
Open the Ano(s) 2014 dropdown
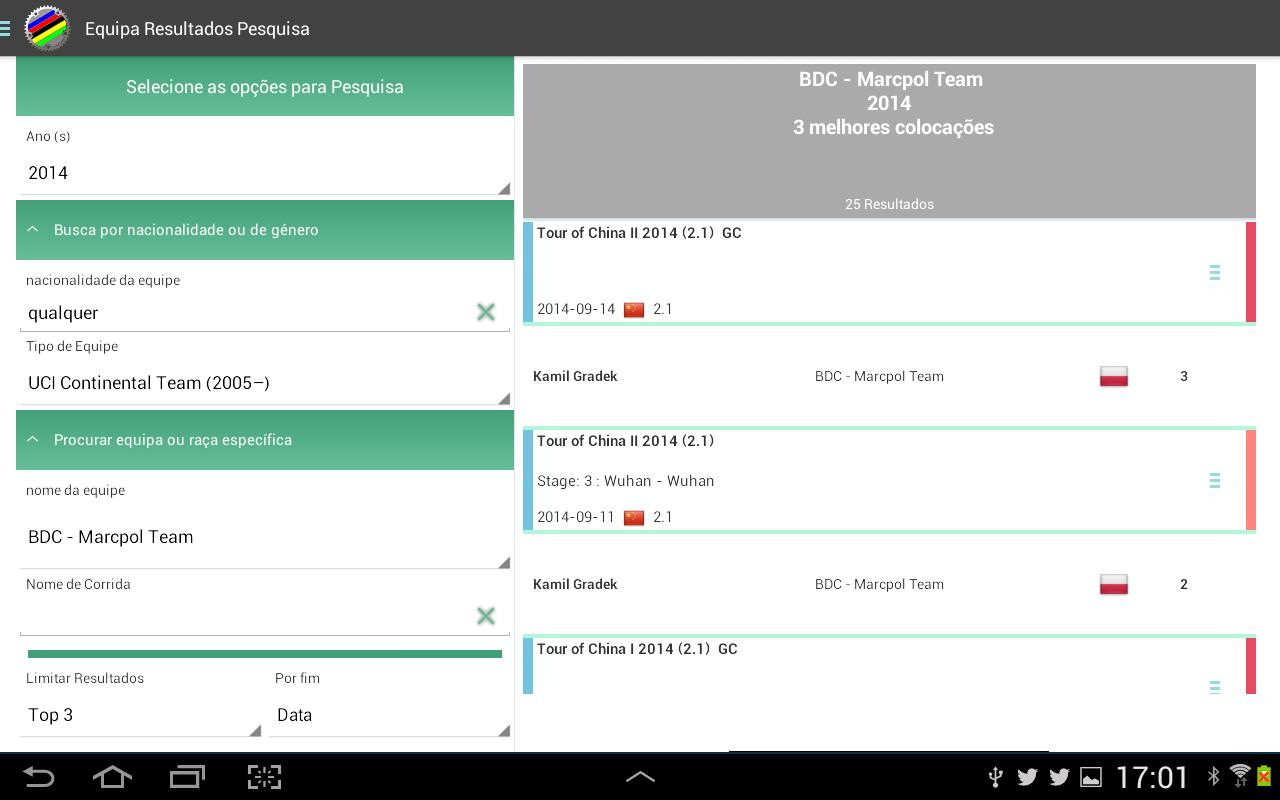click(265, 173)
